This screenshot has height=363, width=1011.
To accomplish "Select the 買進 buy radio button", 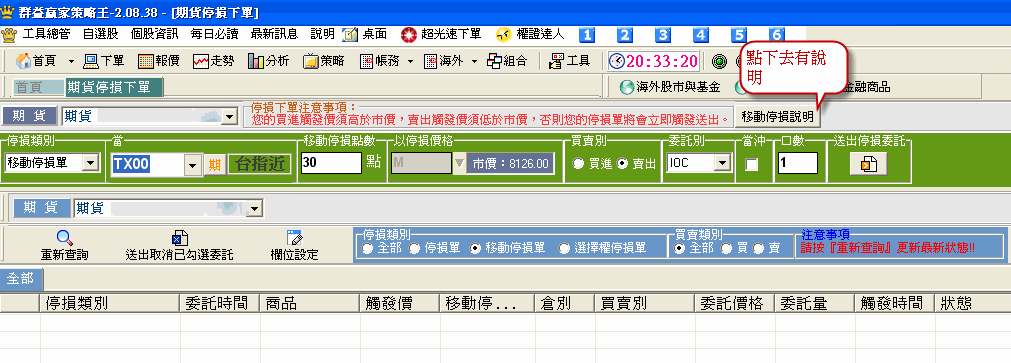I will pyautogui.click(x=578, y=164).
